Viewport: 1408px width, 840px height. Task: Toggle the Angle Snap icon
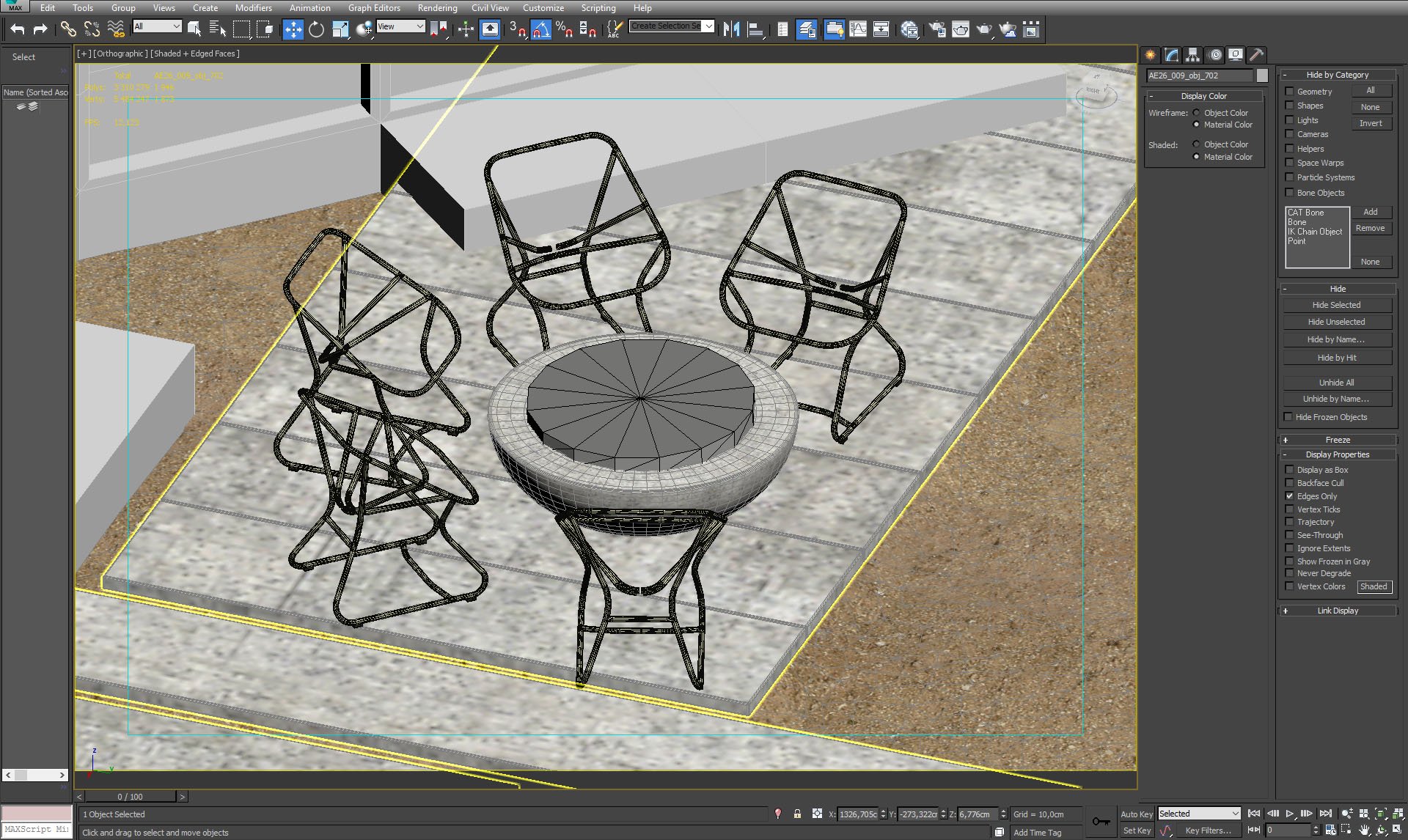pos(540,29)
